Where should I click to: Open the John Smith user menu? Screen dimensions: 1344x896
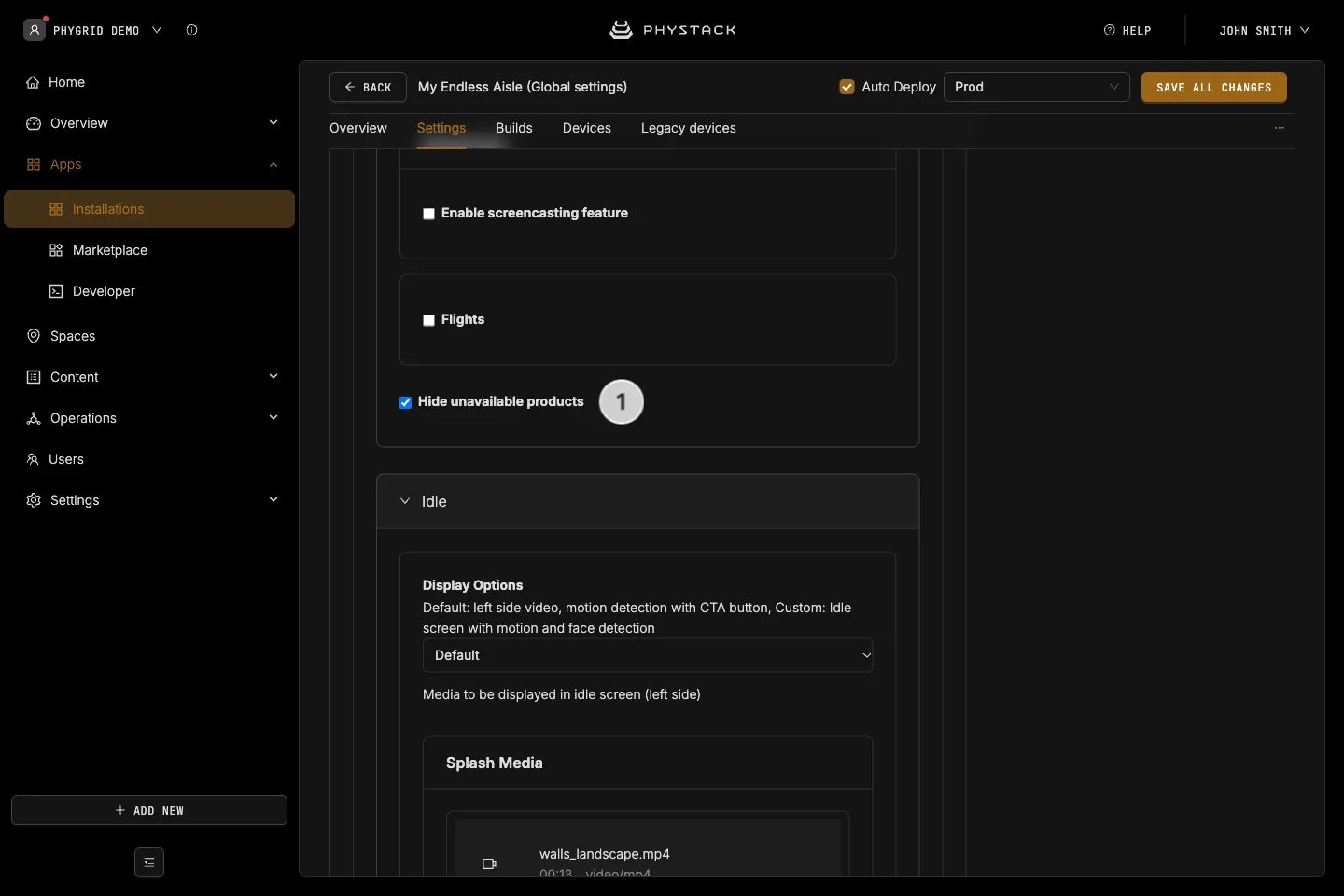[x=1264, y=30]
